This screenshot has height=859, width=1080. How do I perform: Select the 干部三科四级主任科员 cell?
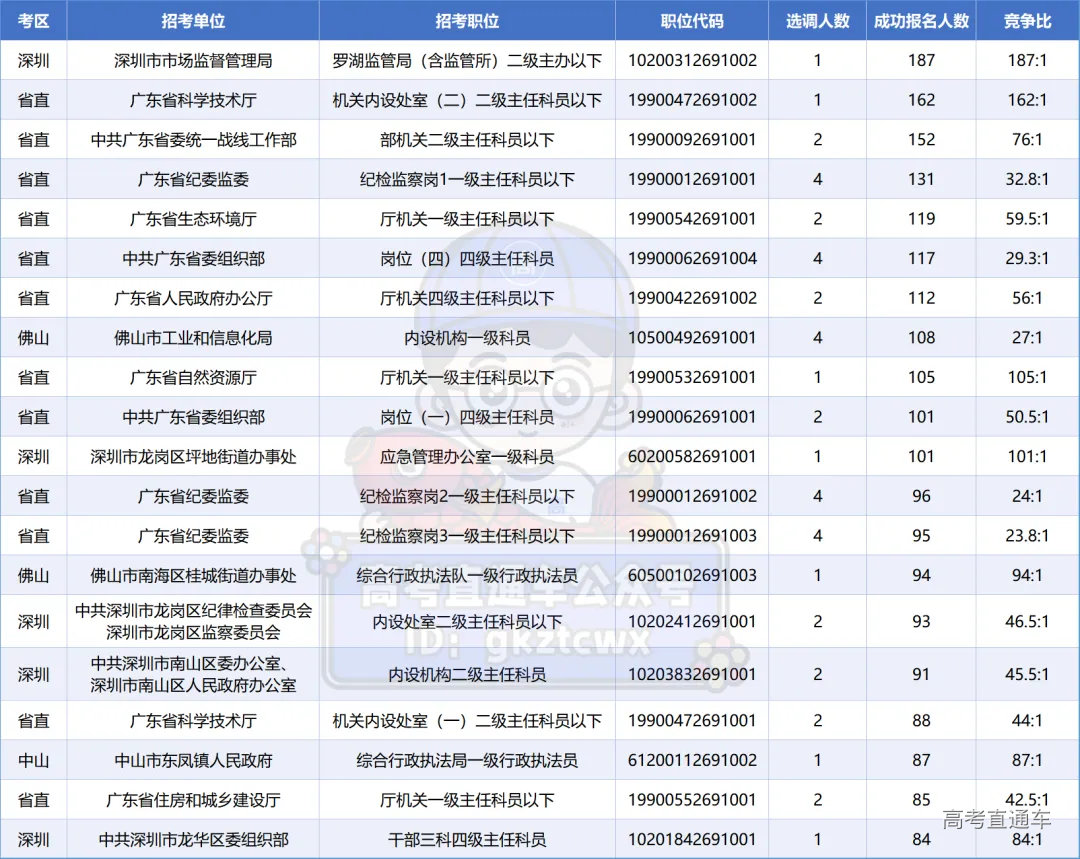coord(467,839)
